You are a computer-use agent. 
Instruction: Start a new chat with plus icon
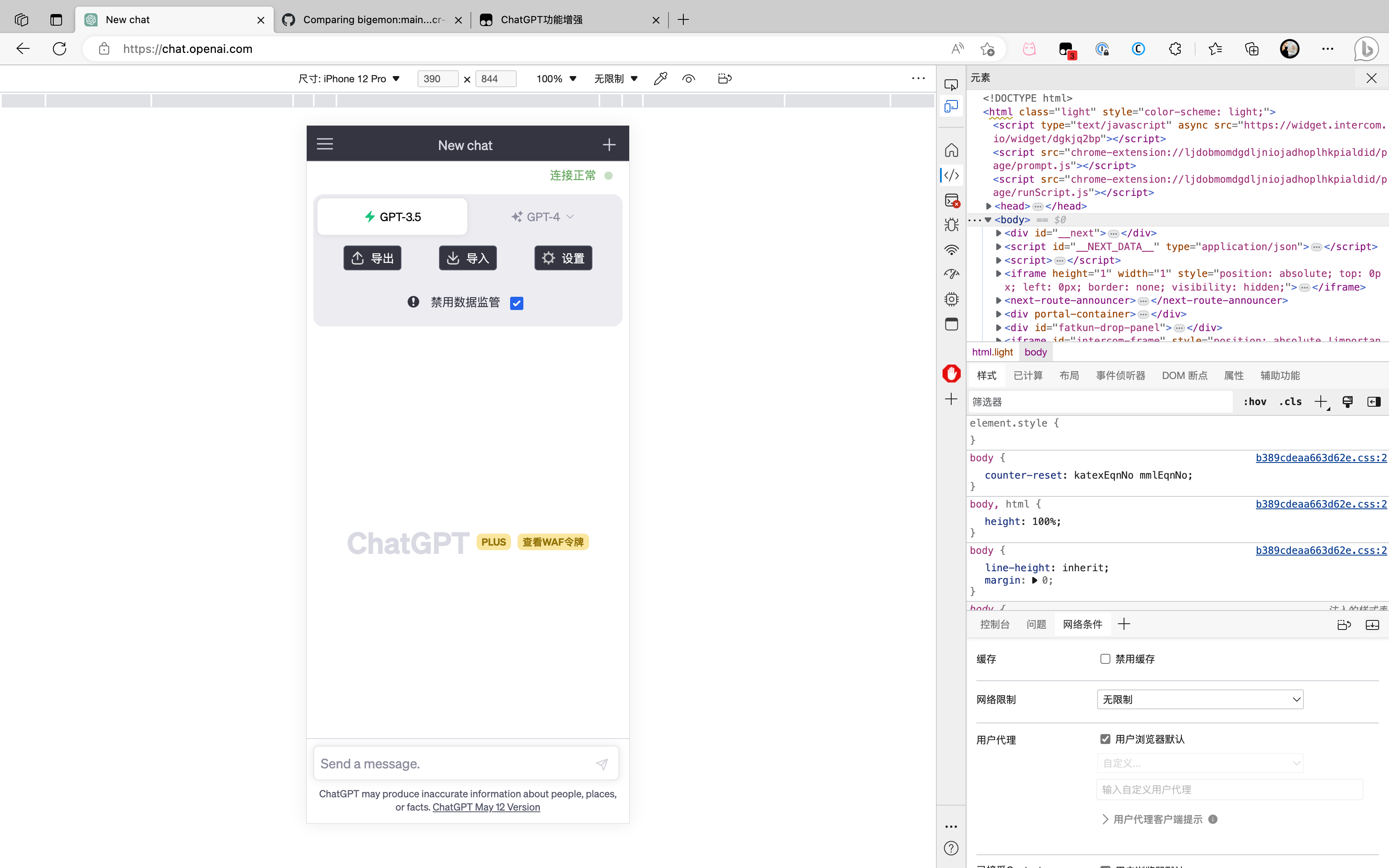609,145
